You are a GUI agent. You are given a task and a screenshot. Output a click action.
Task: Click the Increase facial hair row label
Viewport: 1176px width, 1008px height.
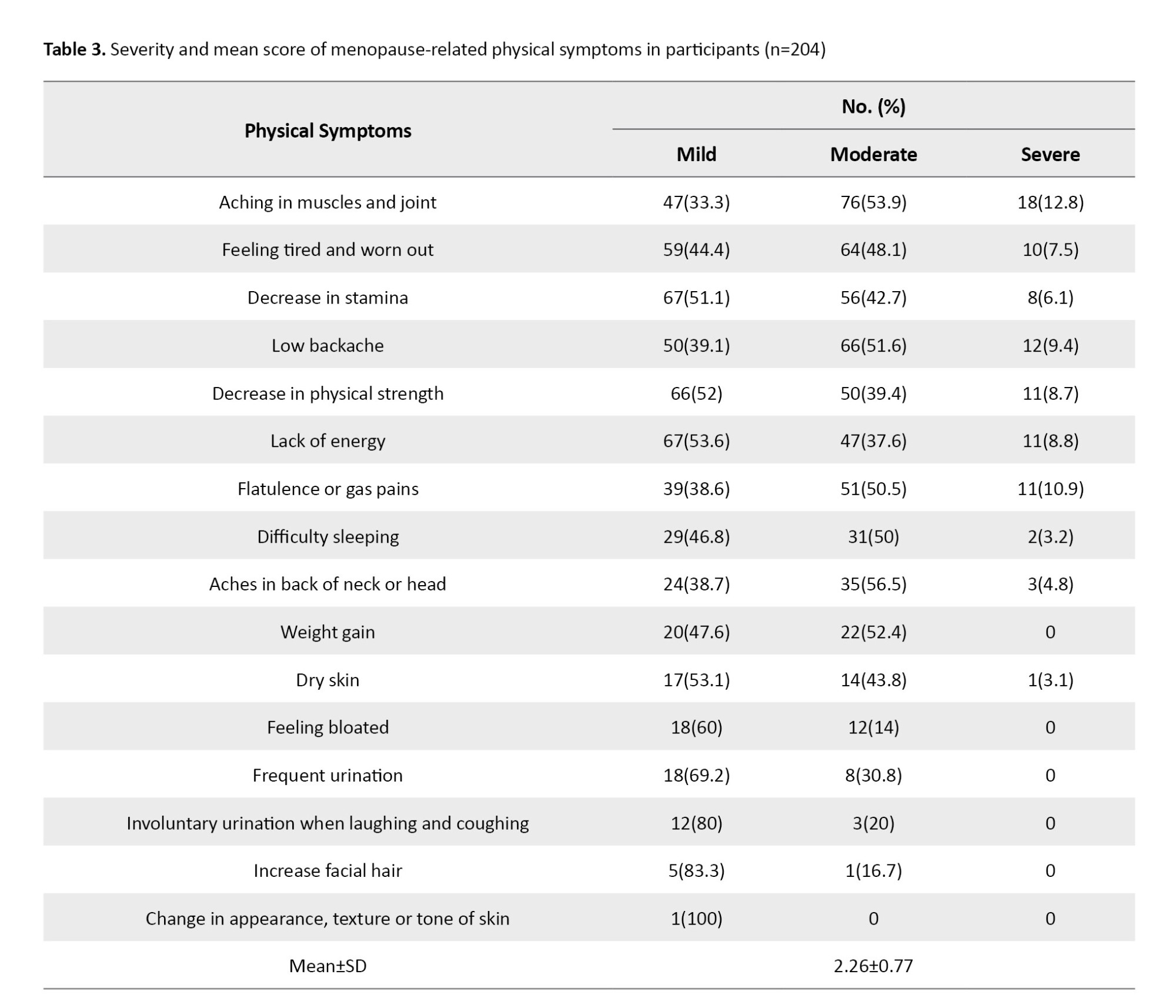(328, 870)
